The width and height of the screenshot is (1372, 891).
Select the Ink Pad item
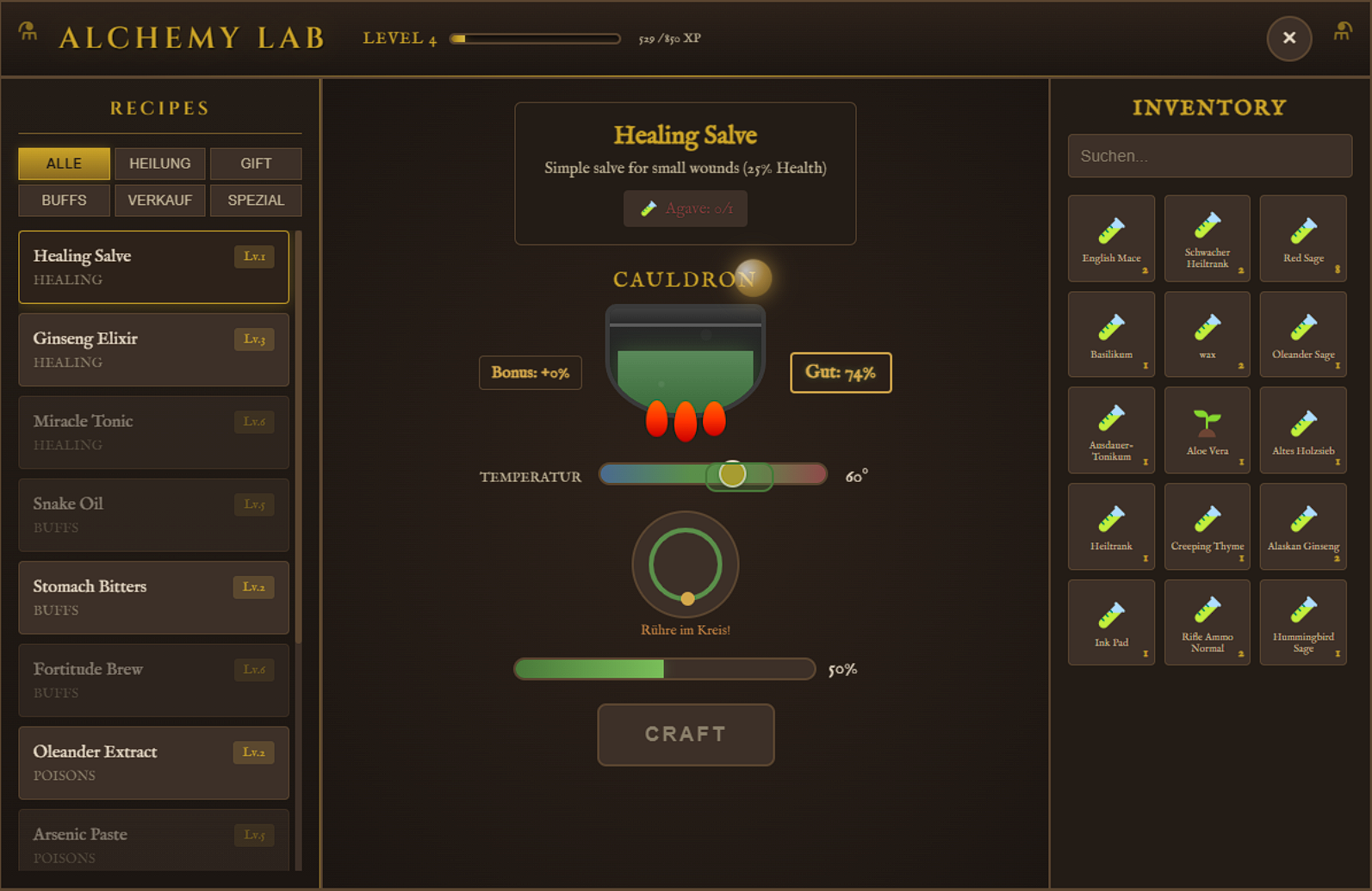coord(1111,622)
